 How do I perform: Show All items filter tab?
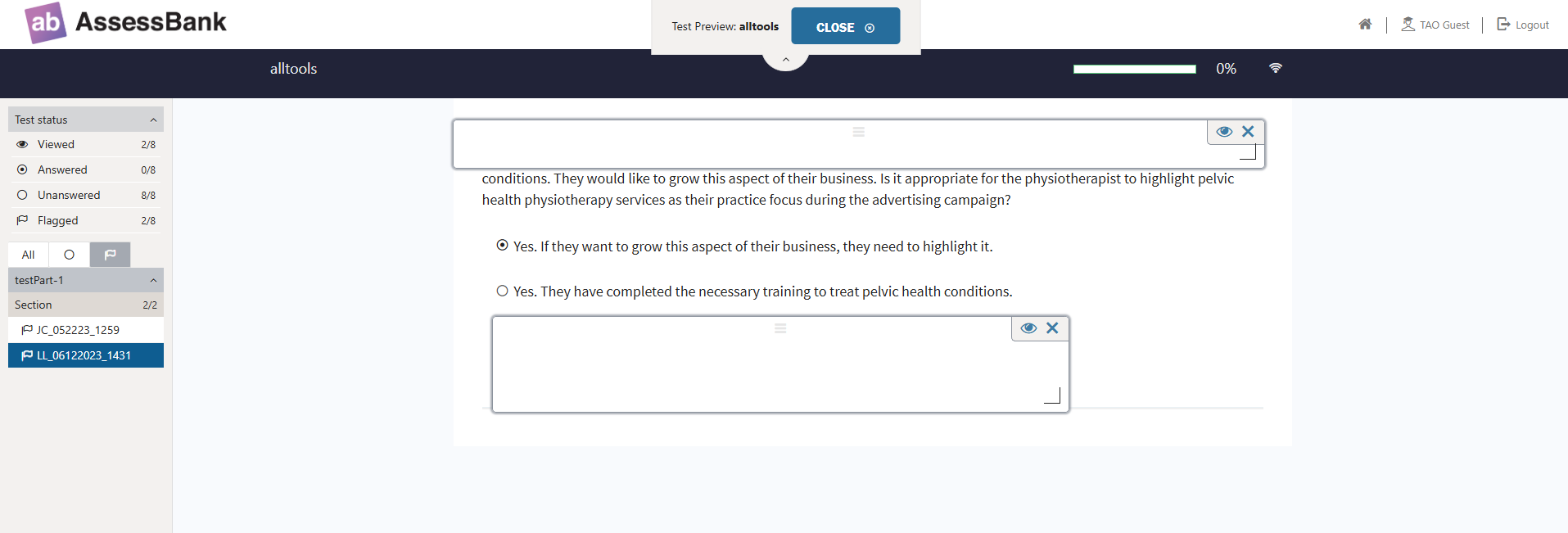click(x=29, y=255)
